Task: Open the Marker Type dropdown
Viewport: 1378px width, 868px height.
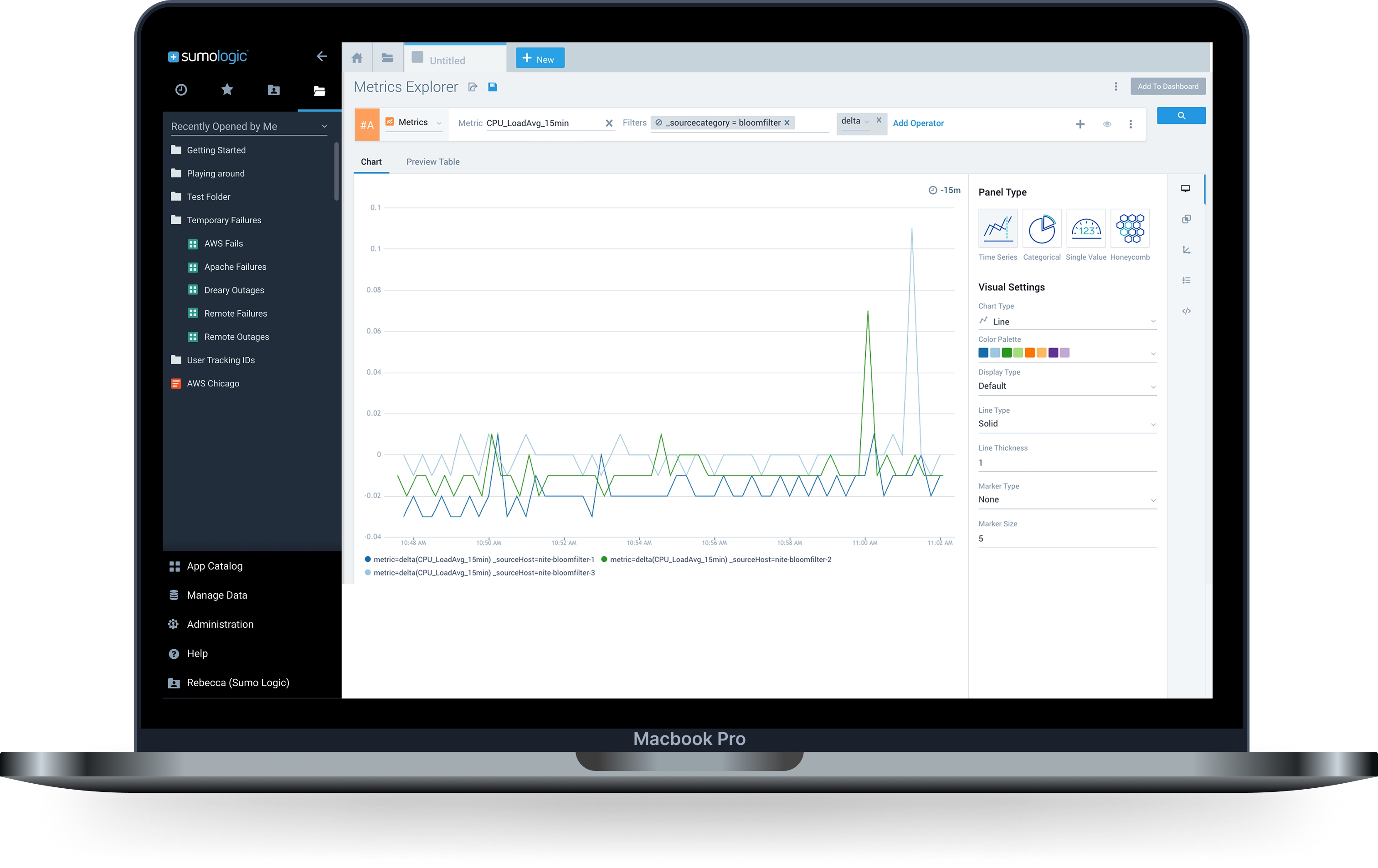Action: [x=1067, y=499]
